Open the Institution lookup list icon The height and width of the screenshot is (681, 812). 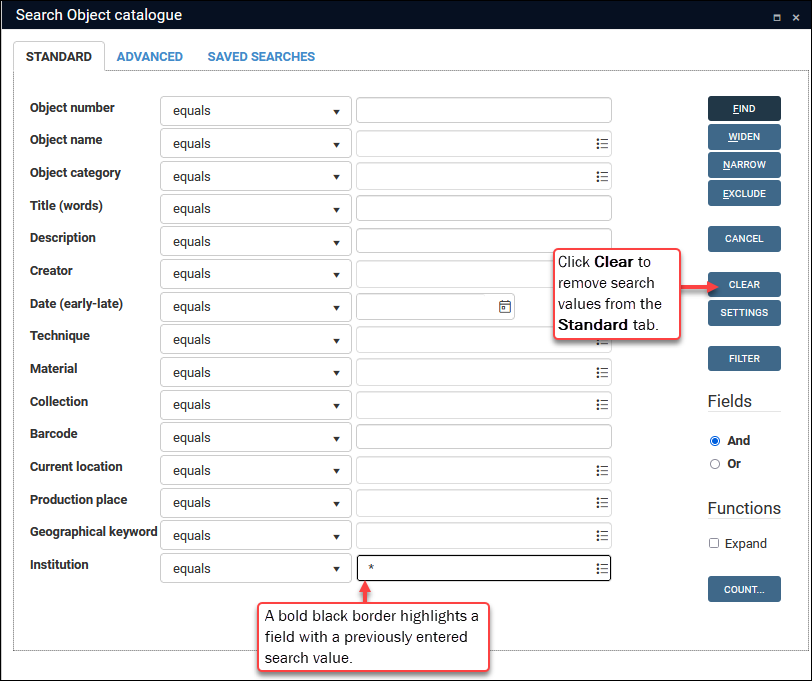602,568
